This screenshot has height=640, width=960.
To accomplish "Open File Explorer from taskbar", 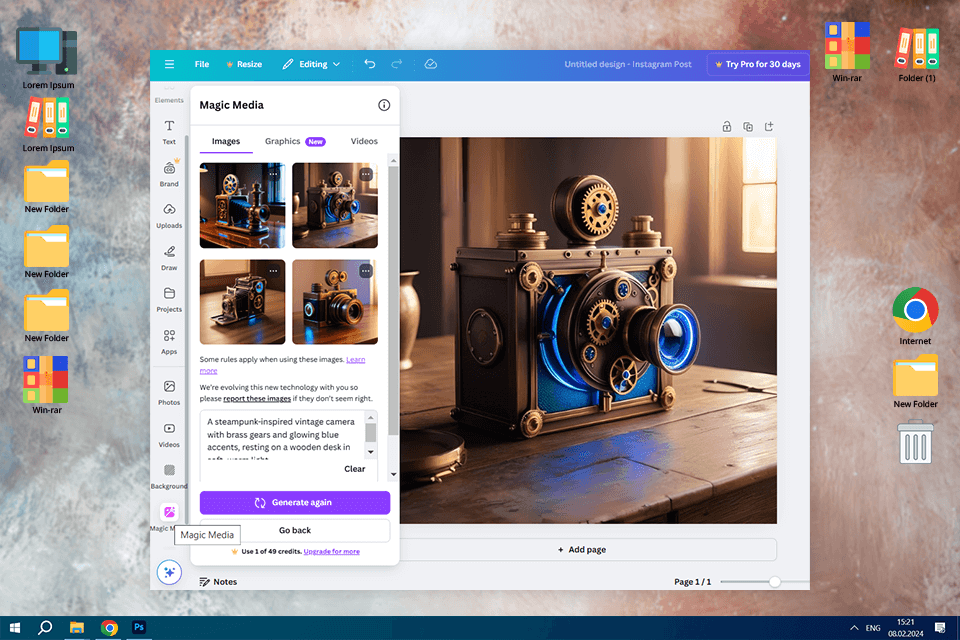I will (77, 628).
